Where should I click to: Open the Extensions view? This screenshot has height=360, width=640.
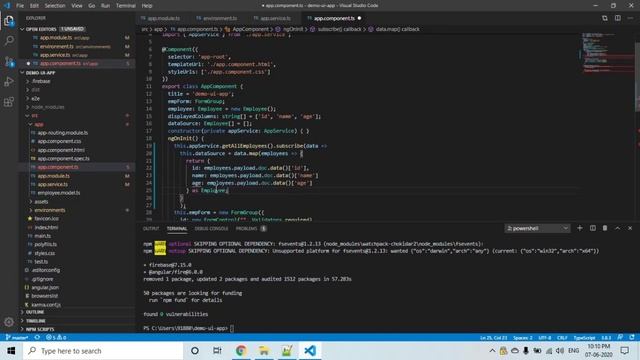(9, 102)
